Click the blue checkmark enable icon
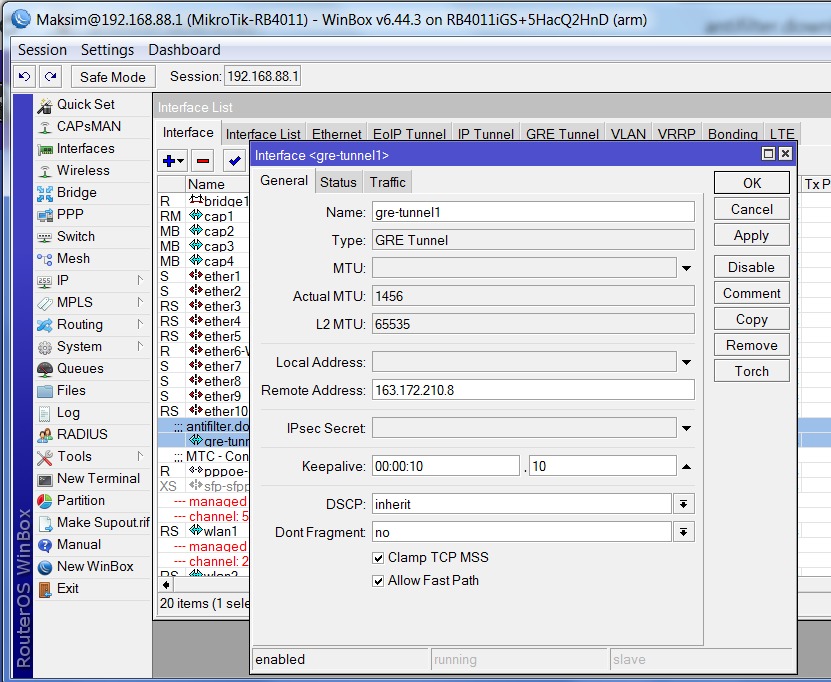The image size is (831, 682). click(234, 161)
